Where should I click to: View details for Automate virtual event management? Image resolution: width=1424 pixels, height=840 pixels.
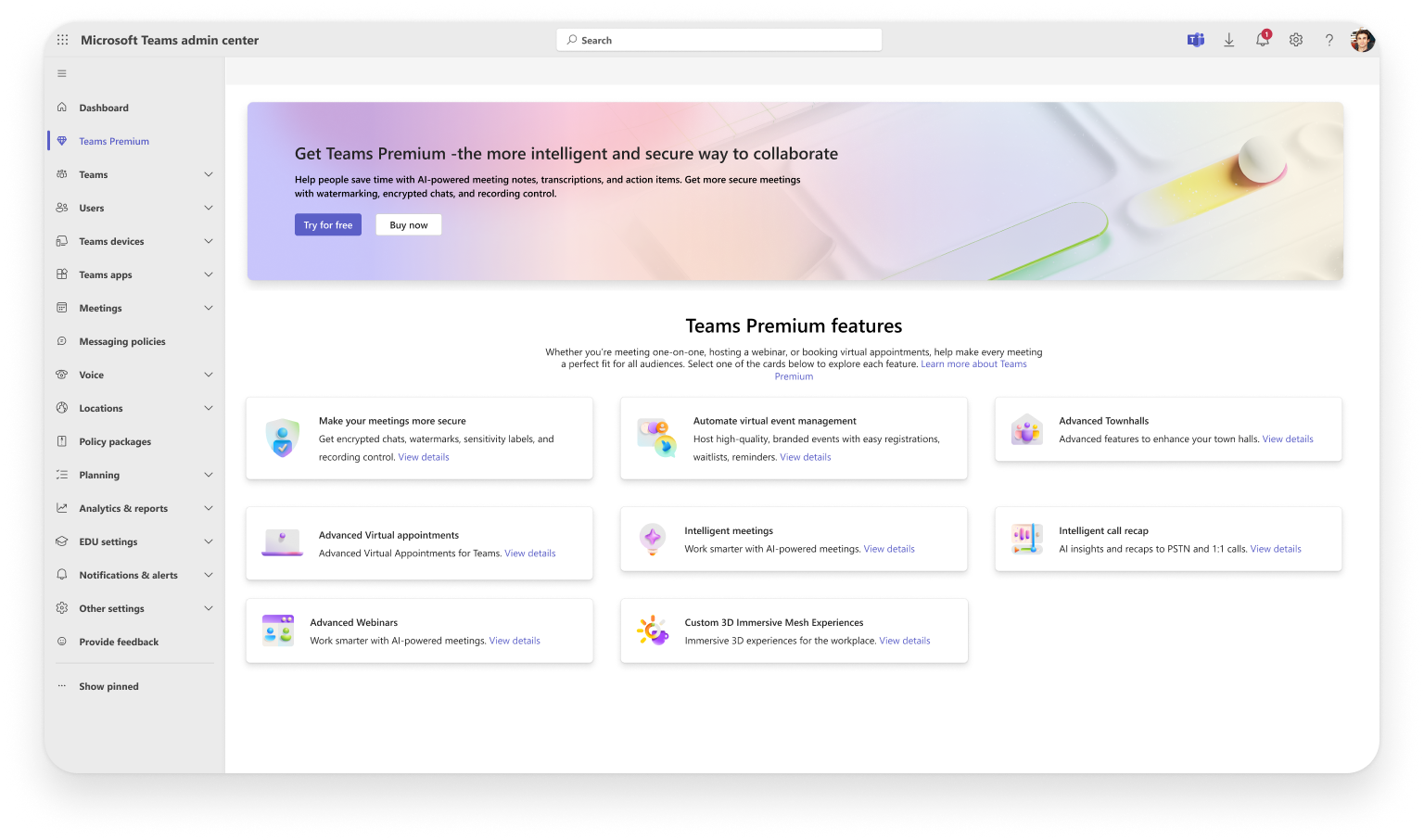[x=806, y=457]
